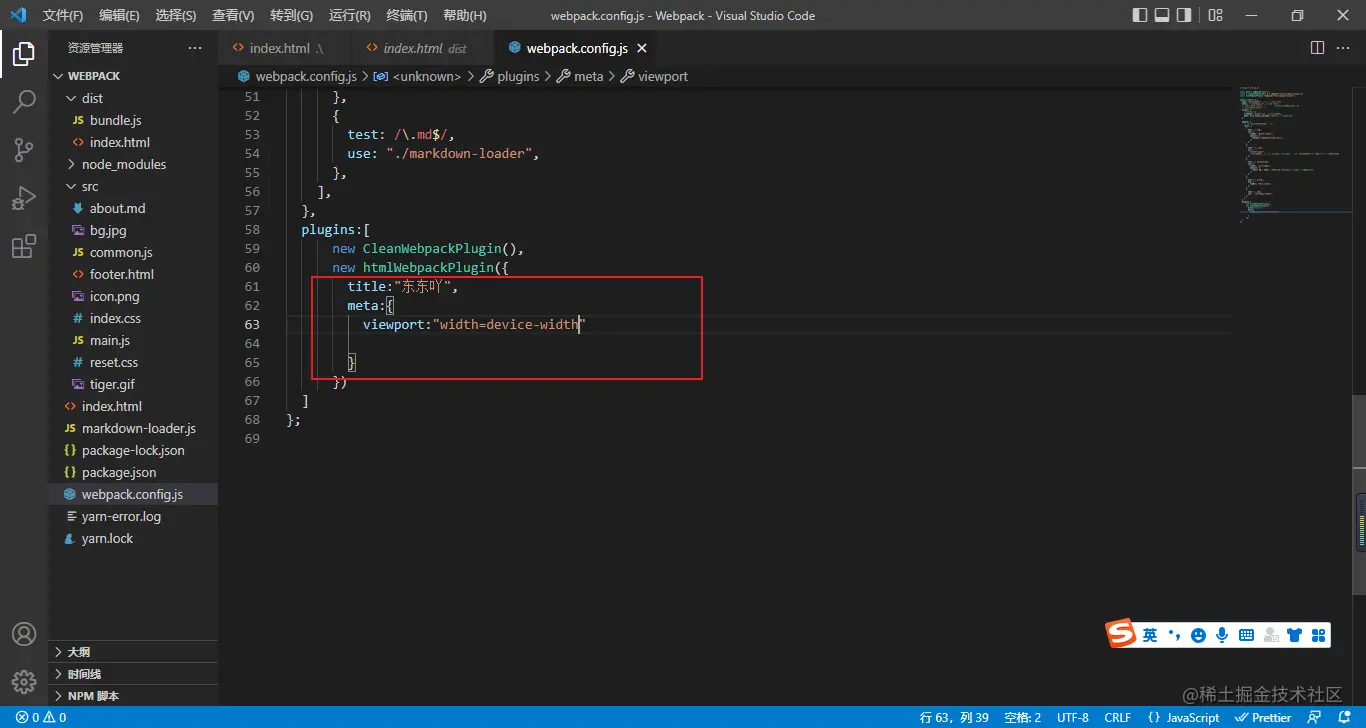Change the UTF-8 encoding in the status bar

click(x=1073, y=717)
